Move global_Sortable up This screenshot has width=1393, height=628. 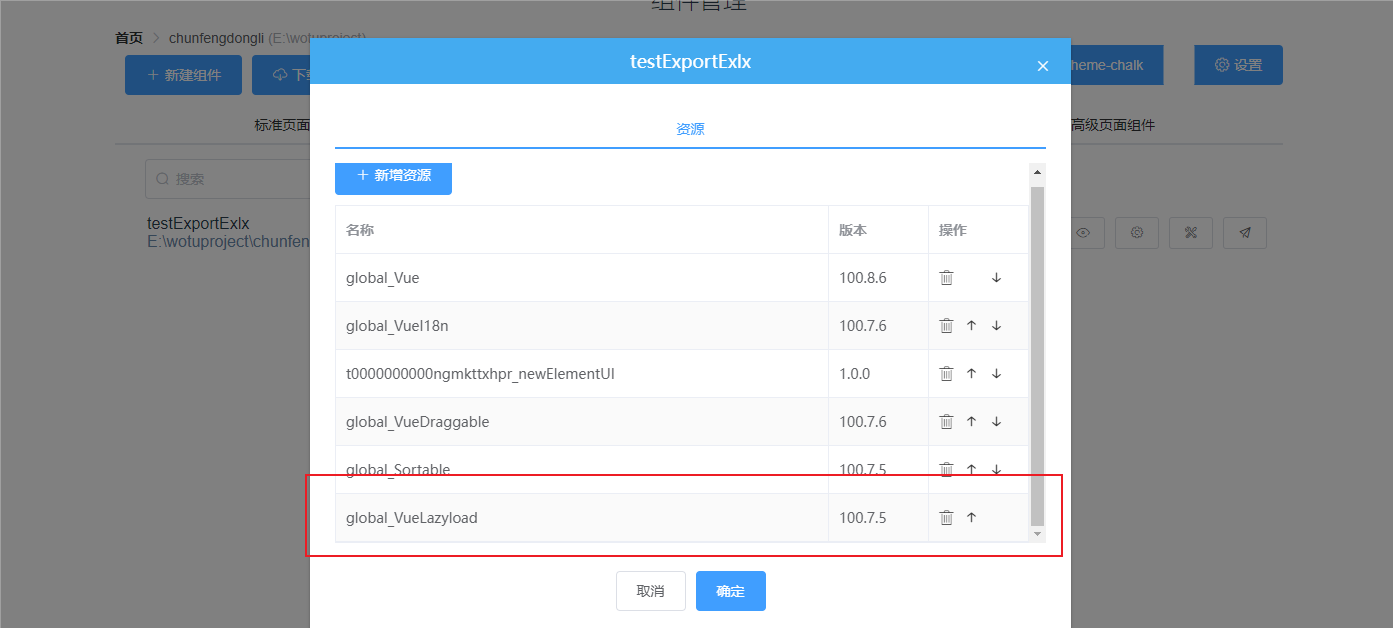(971, 470)
